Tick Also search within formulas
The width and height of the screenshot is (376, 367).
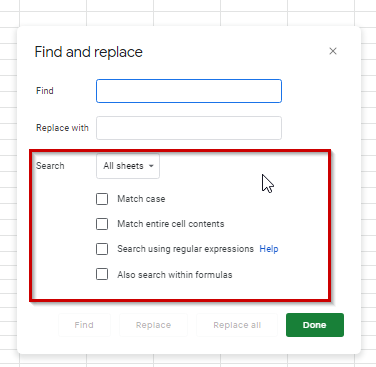(x=102, y=274)
